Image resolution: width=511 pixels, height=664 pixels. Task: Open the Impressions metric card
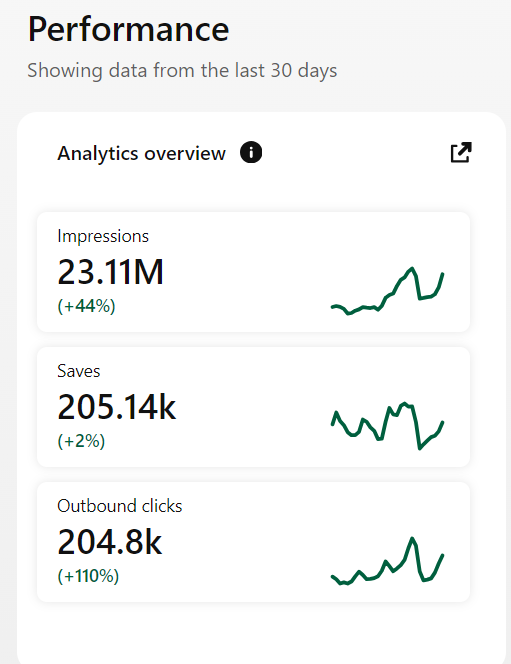[253, 272]
